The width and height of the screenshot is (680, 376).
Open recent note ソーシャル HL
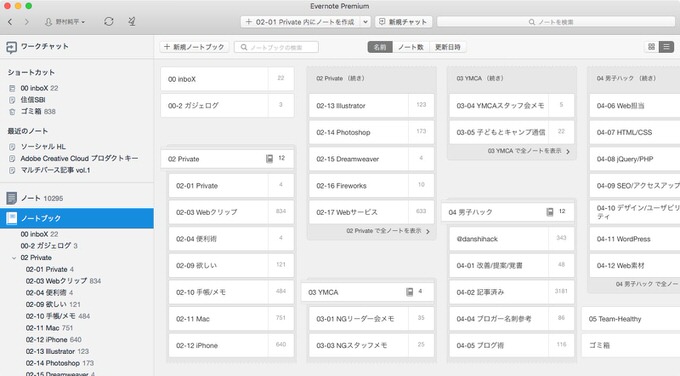[x=43, y=147]
